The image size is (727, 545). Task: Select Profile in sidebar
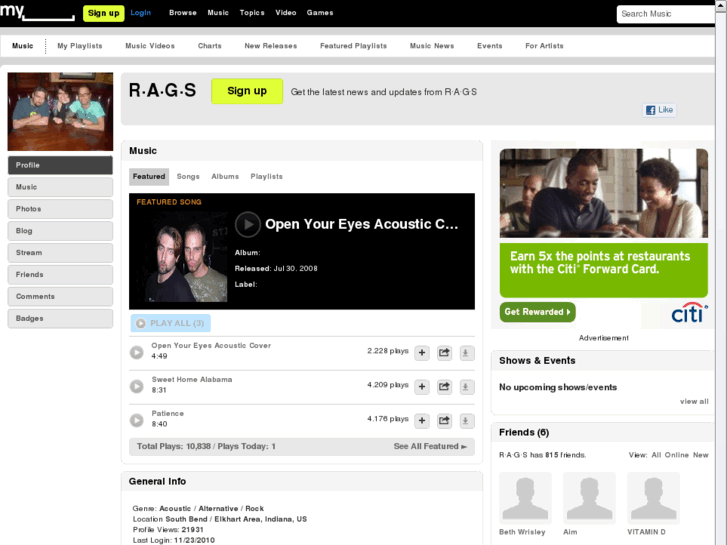pos(60,165)
